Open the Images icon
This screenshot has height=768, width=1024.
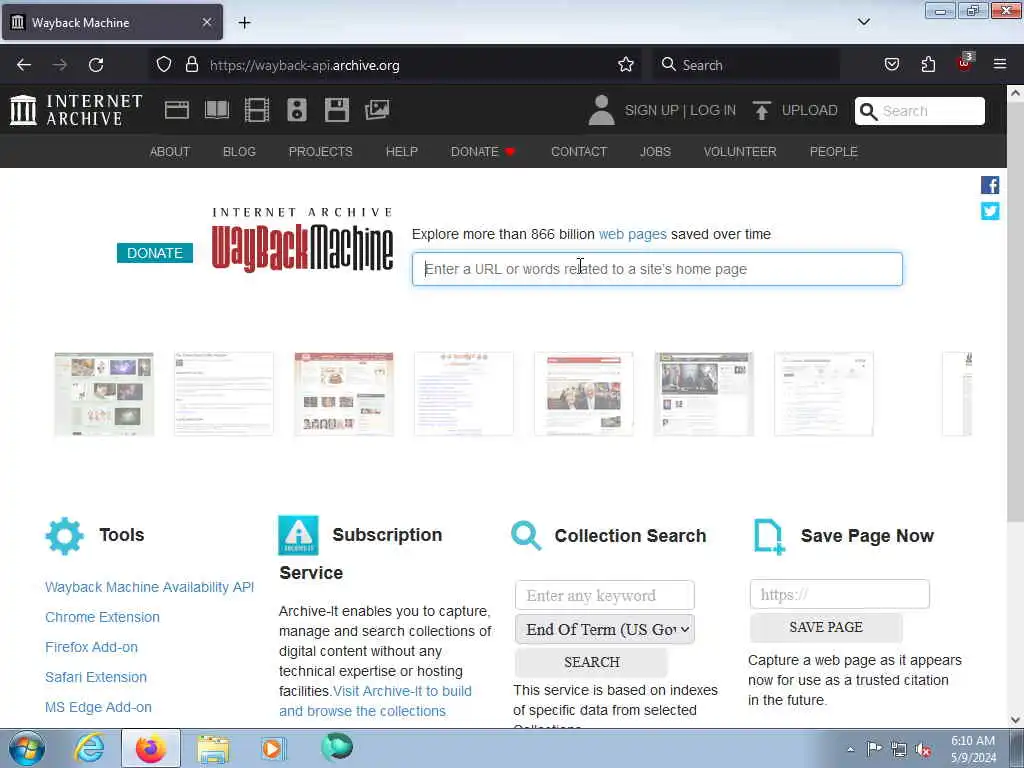tap(377, 110)
